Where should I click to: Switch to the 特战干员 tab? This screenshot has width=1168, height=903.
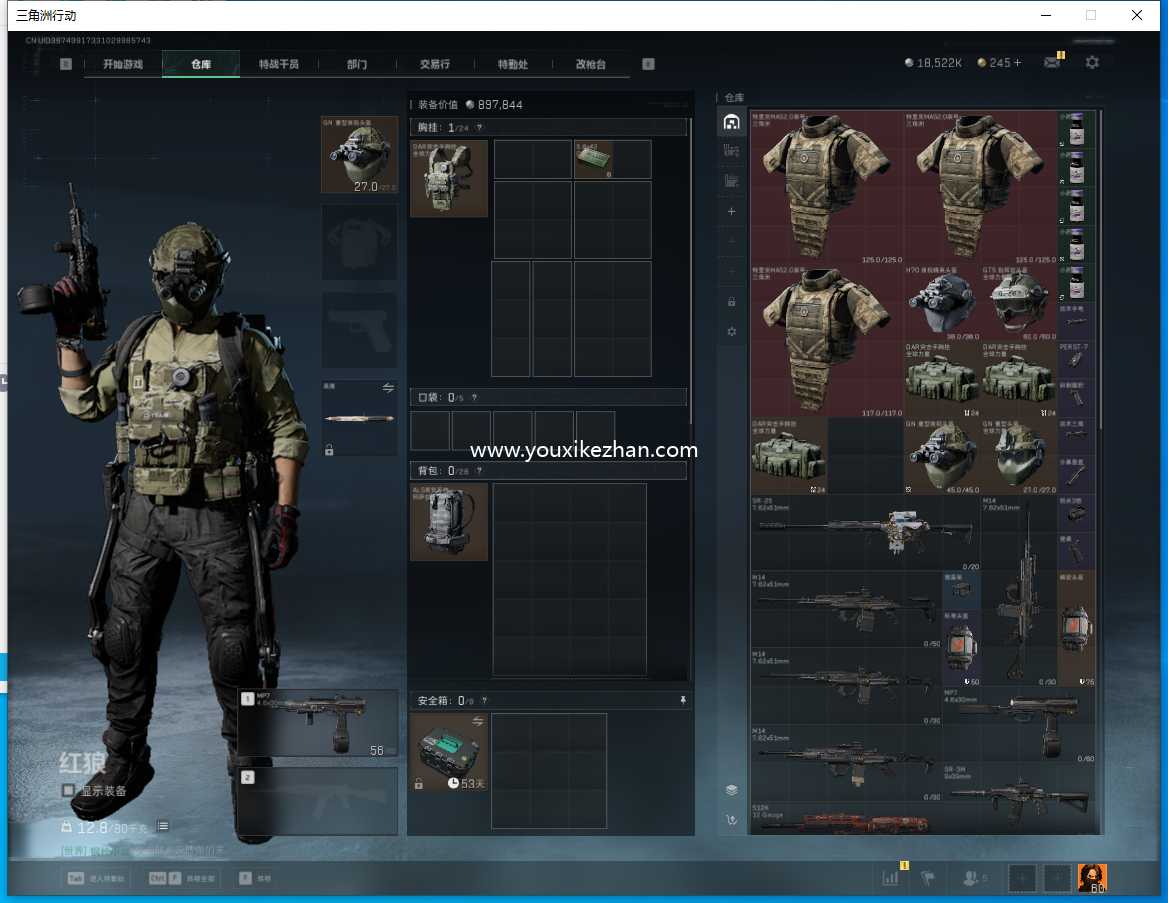[x=279, y=64]
